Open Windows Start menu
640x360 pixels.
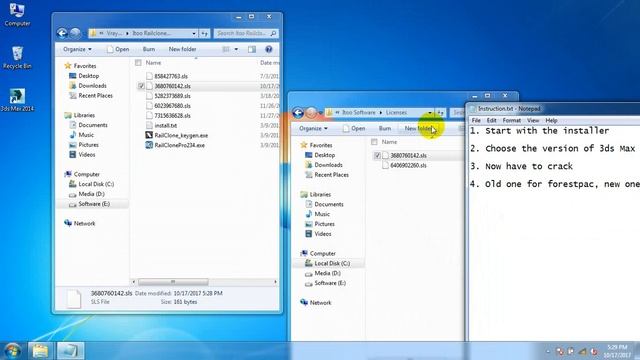point(12,351)
